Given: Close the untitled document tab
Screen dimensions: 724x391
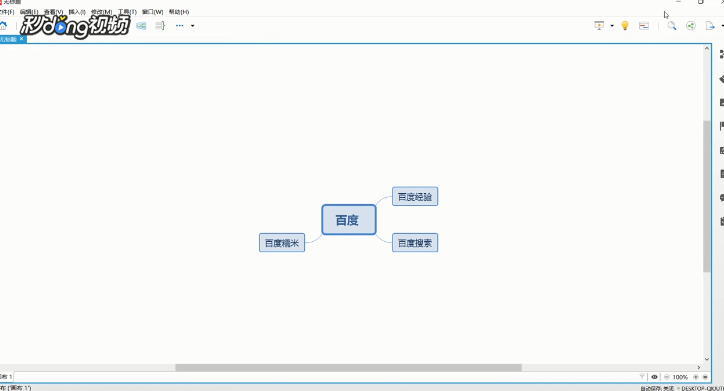Looking at the screenshot, I should point(21,39).
